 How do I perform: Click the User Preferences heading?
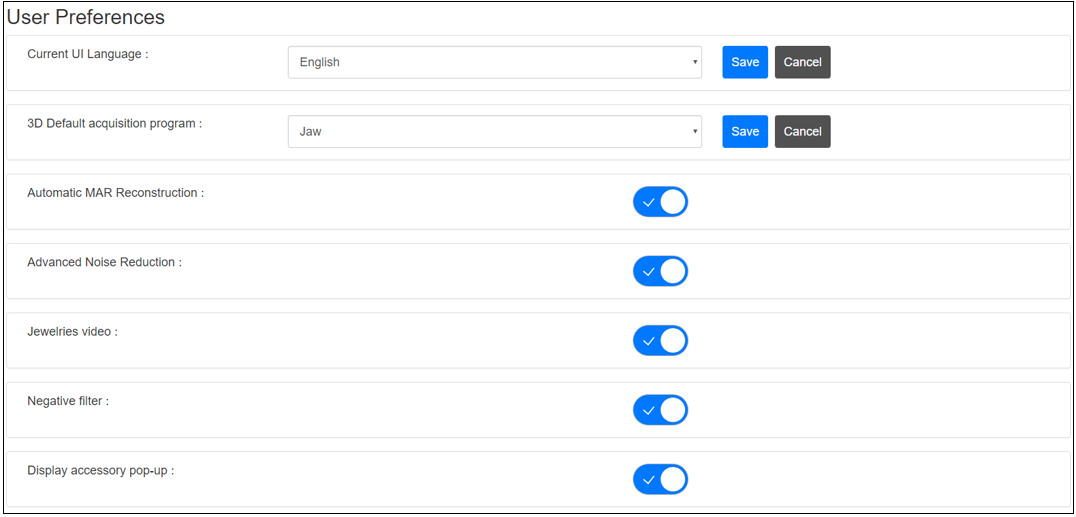pos(86,18)
